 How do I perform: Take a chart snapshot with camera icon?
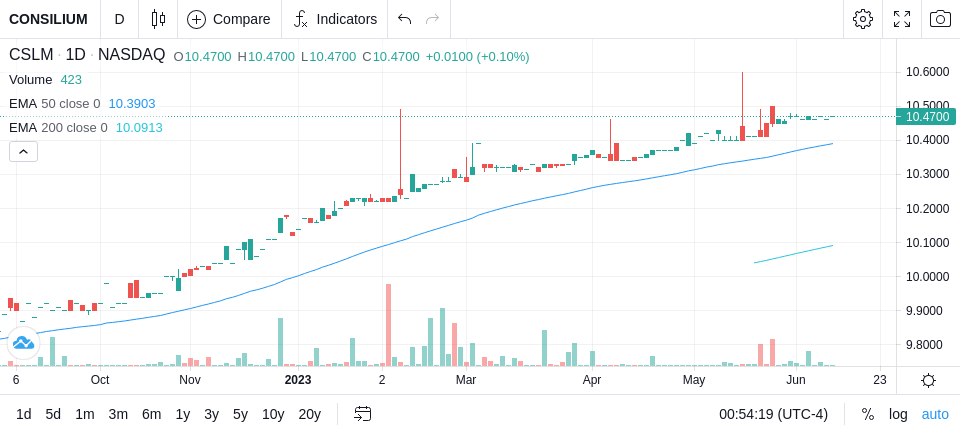(940, 19)
